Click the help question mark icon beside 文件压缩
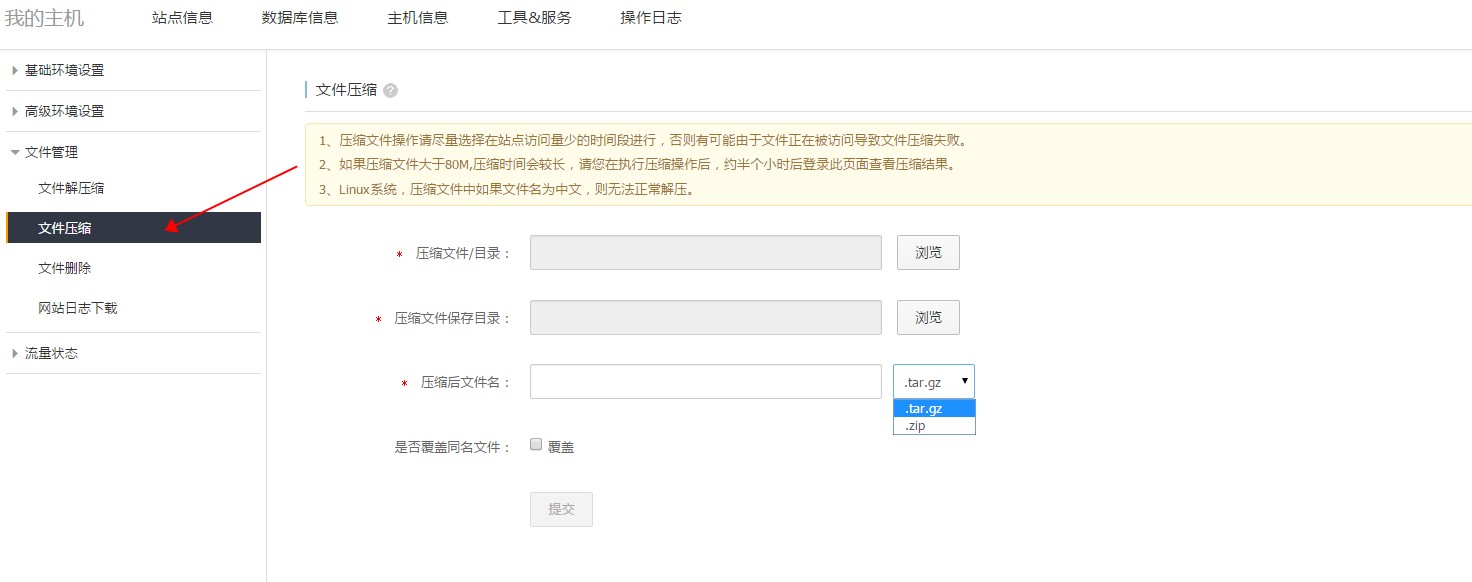Screen dimensions: 1472x582 pyautogui.click(x=390, y=90)
